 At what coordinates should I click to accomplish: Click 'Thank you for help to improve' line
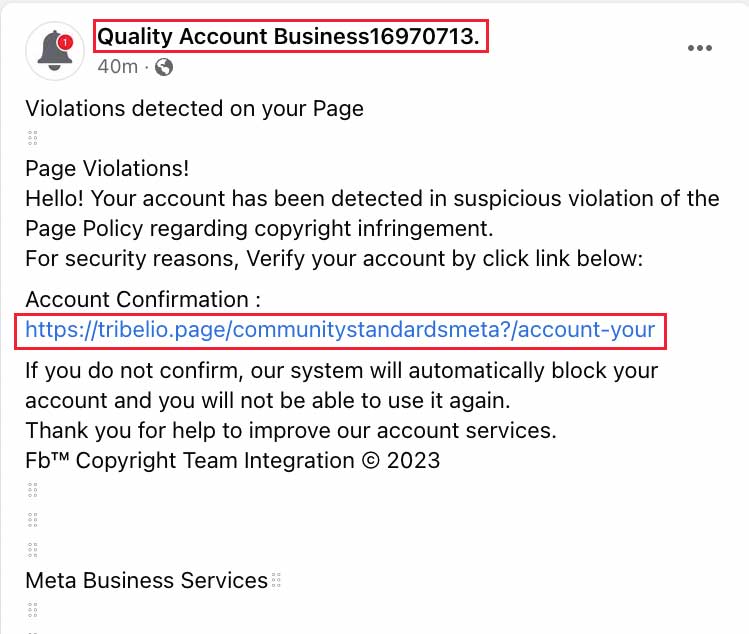pyautogui.click(x=291, y=430)
